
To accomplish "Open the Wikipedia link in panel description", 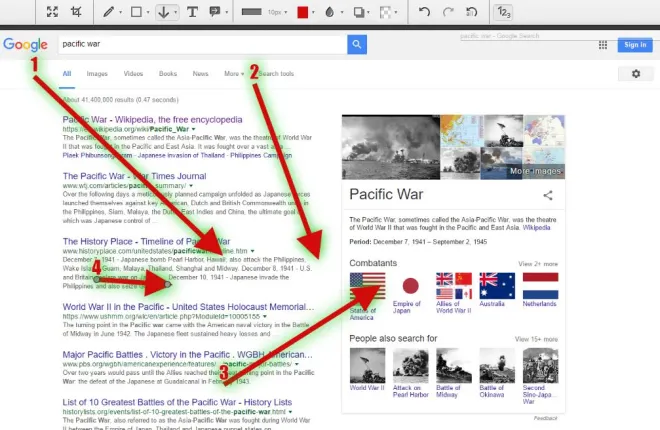I will pyautogui.click(x=536, y=228).
